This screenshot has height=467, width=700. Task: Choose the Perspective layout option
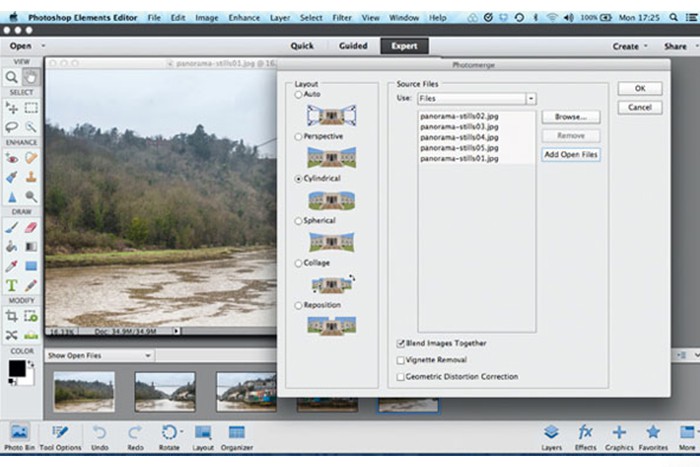pos(299,137)
